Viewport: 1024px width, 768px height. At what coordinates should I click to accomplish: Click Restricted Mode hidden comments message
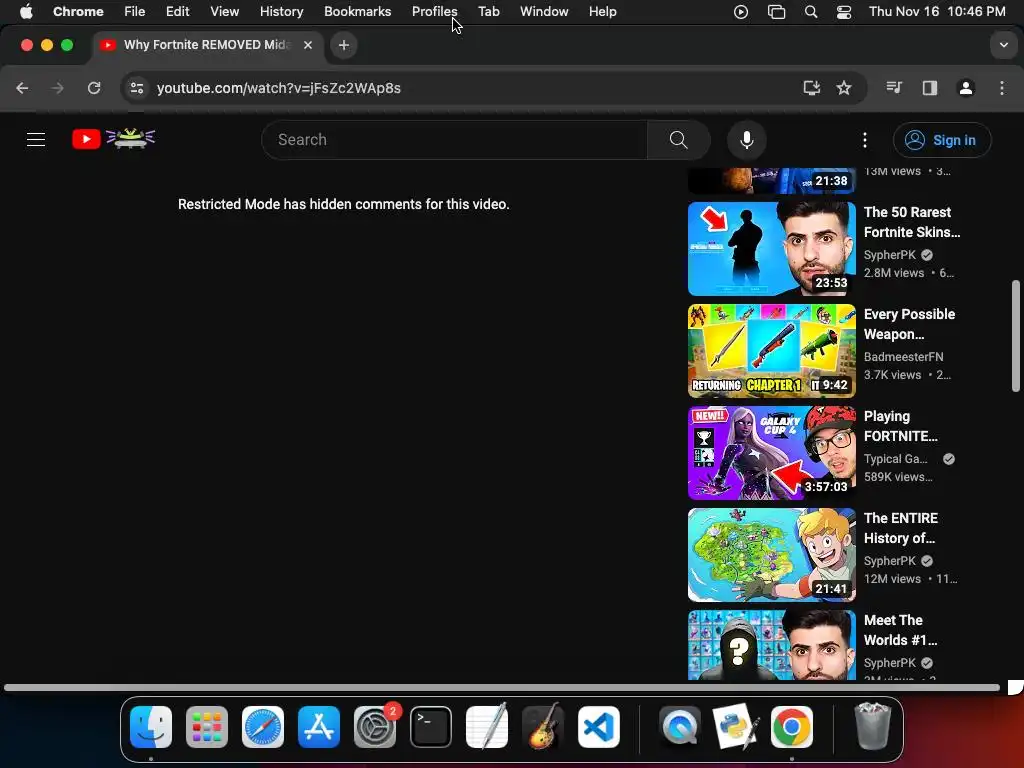344,204
